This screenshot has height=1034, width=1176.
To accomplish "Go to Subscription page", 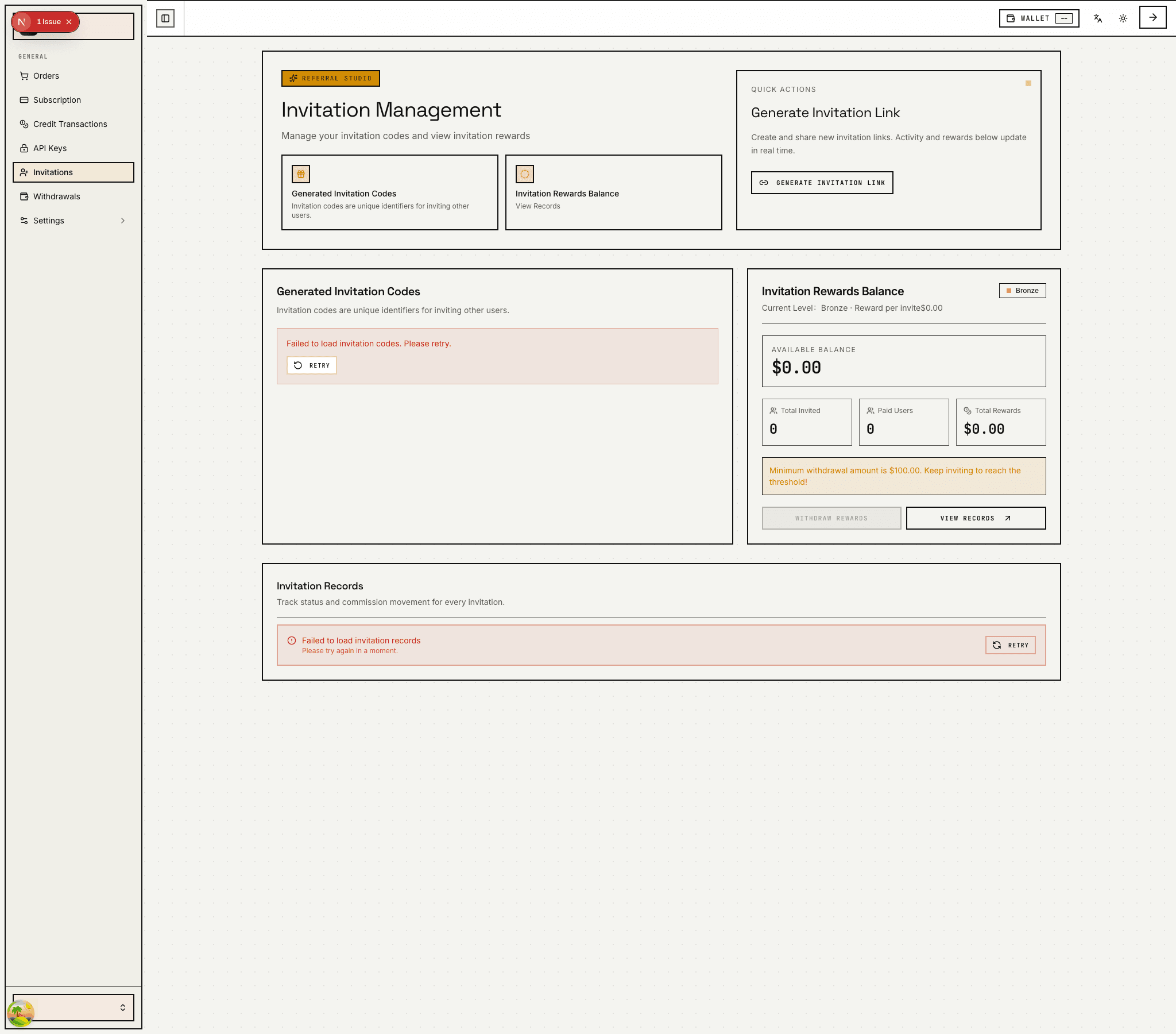I will click(57, 100).
